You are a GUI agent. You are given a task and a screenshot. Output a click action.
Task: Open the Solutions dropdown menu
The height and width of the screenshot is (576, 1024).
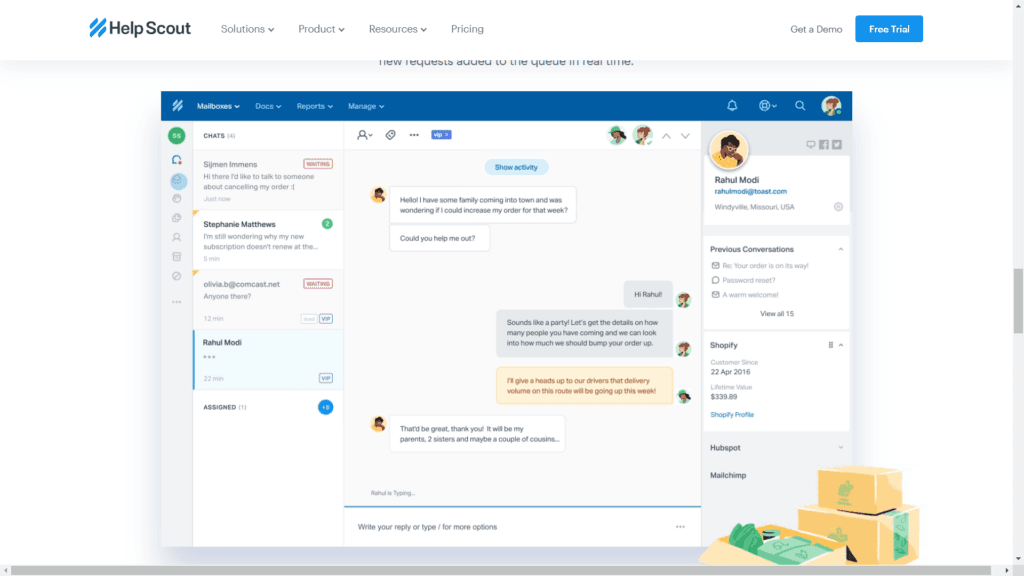[x=247, y=29]
